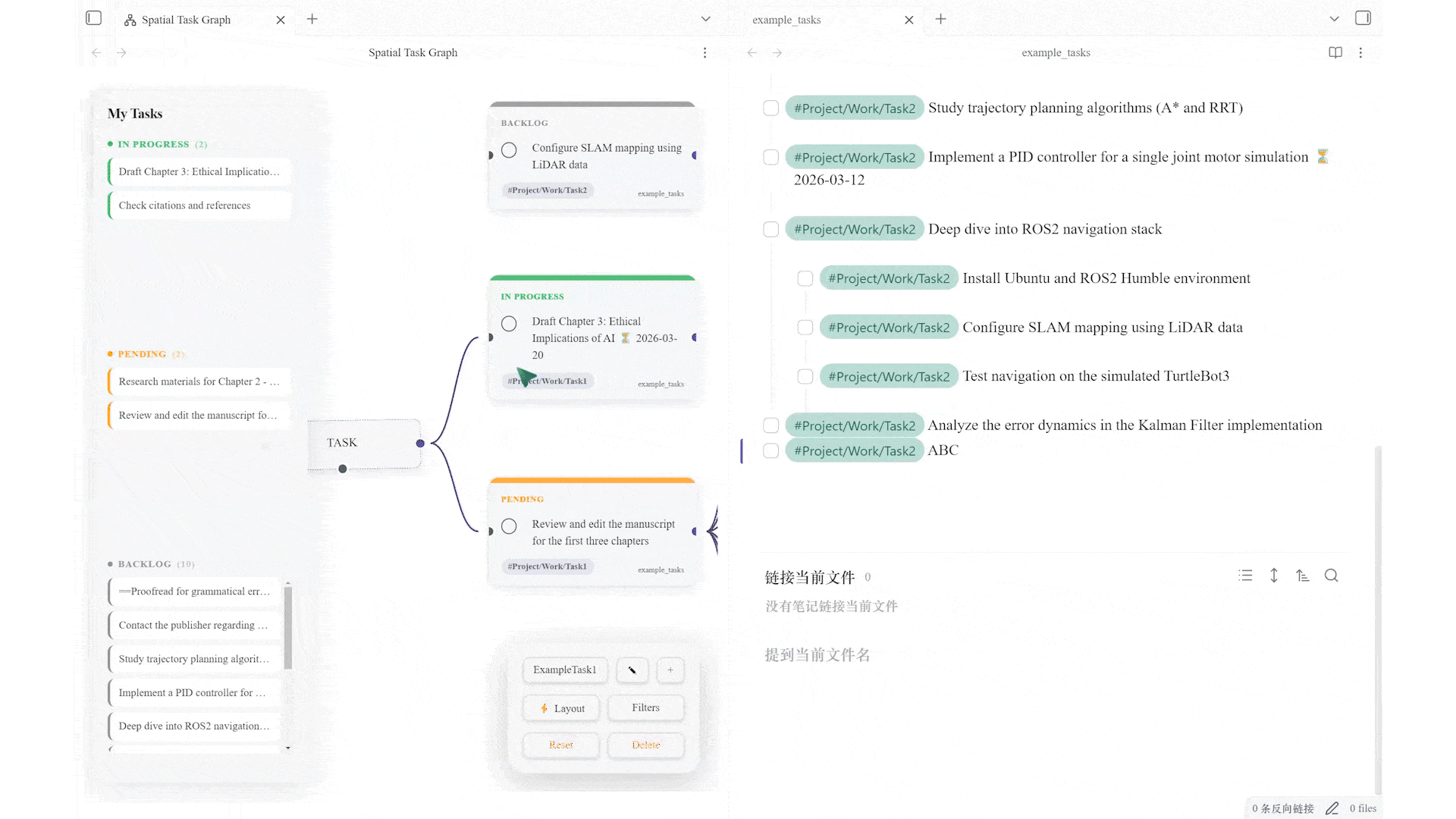This screenshot has width=1456, height=819.
Task: Toggle the right sidebar panel icon
Action: pyautogui.click(x=1363, y=18)
